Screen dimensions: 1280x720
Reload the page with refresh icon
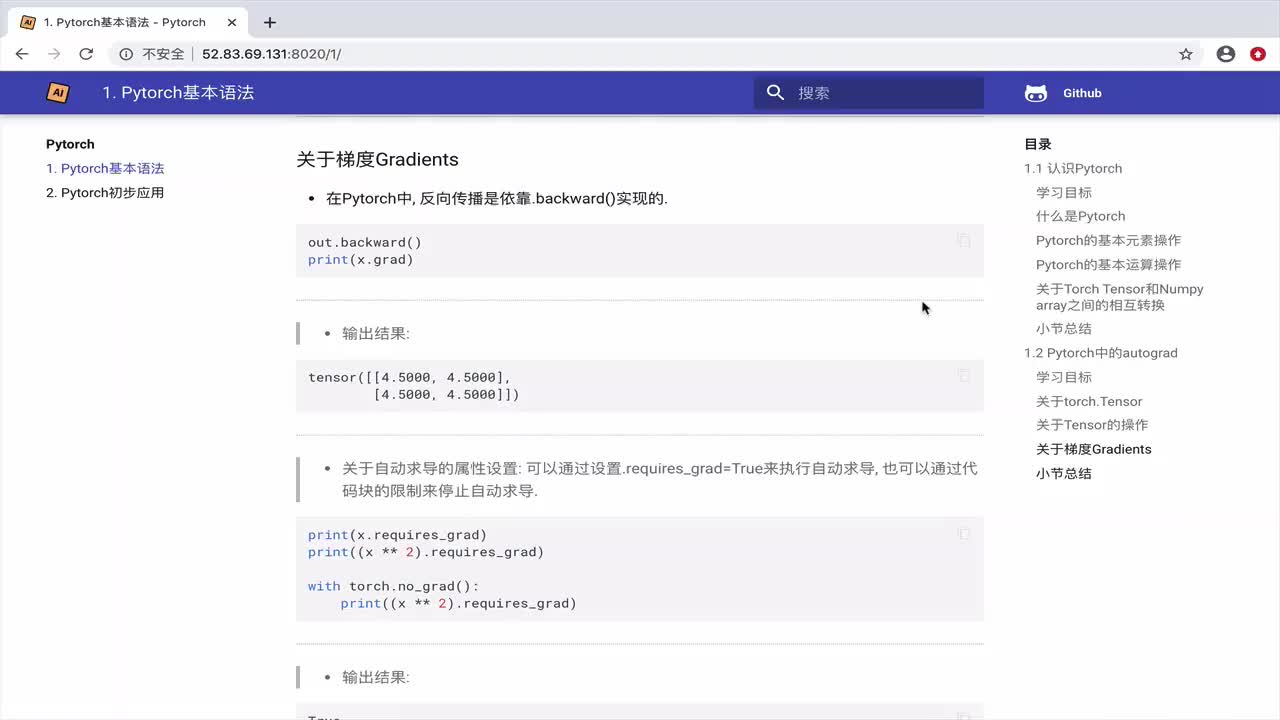point(86,54)
